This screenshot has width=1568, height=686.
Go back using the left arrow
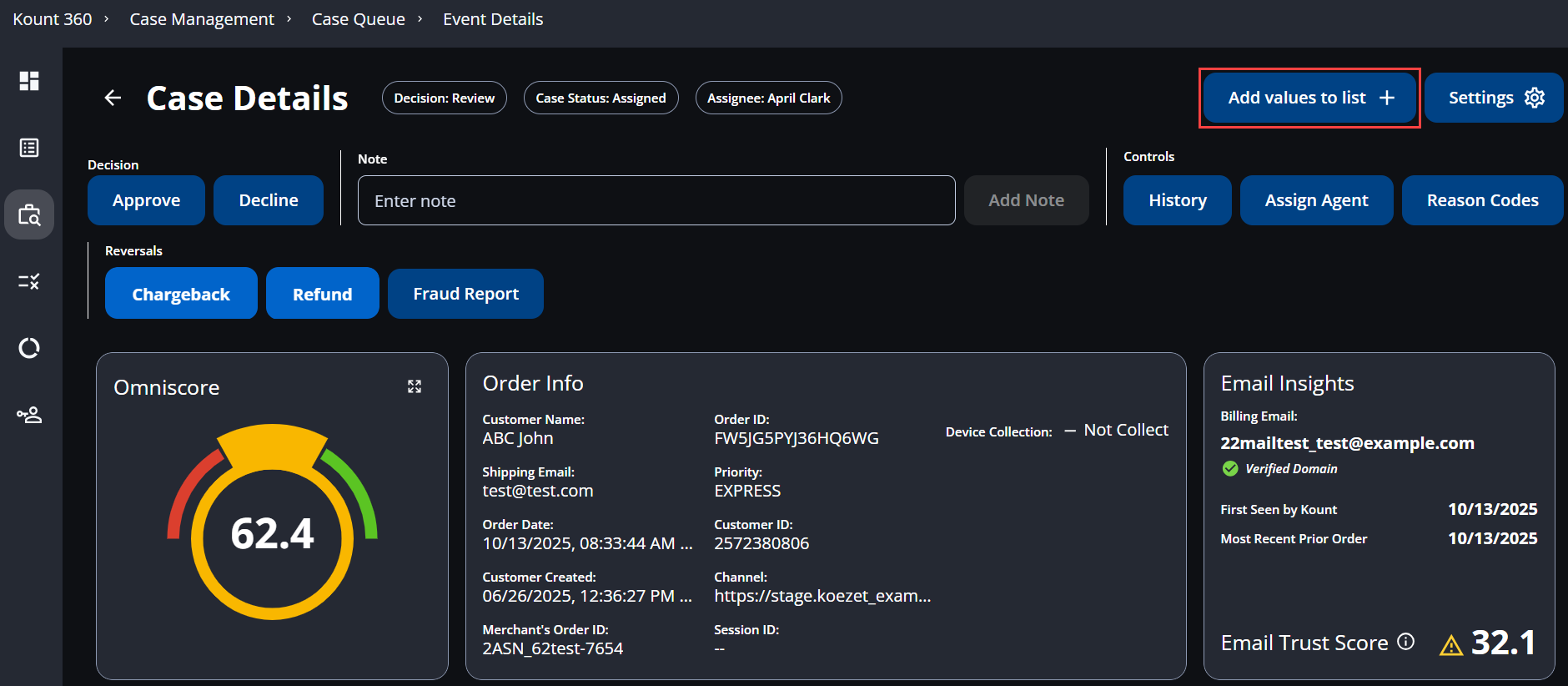(113, 98)
